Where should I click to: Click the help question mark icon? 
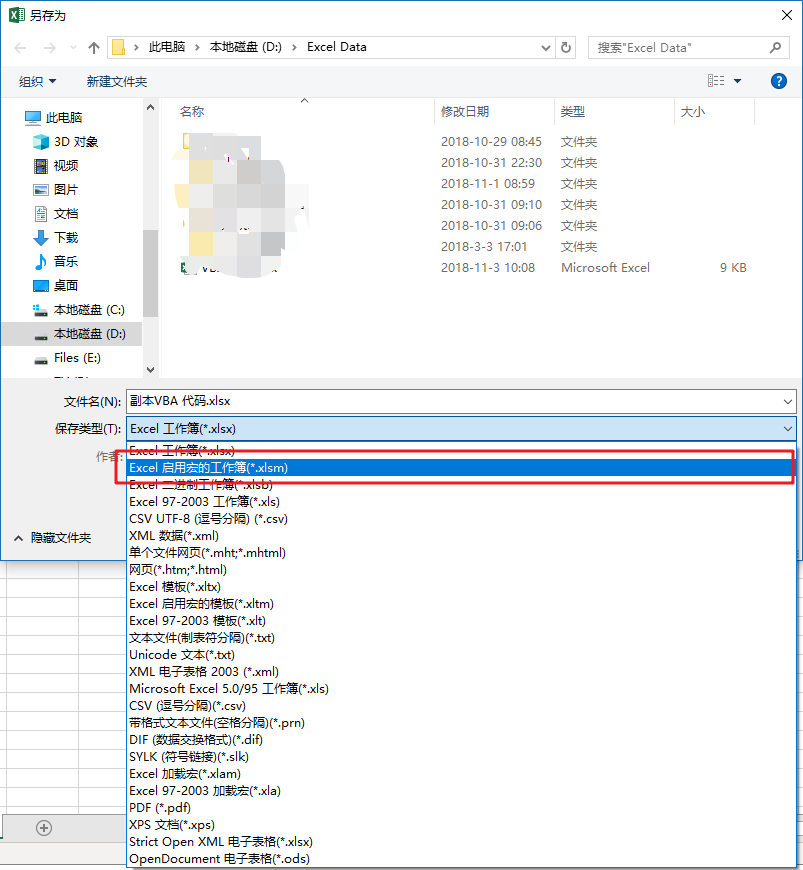pos(779,81)
